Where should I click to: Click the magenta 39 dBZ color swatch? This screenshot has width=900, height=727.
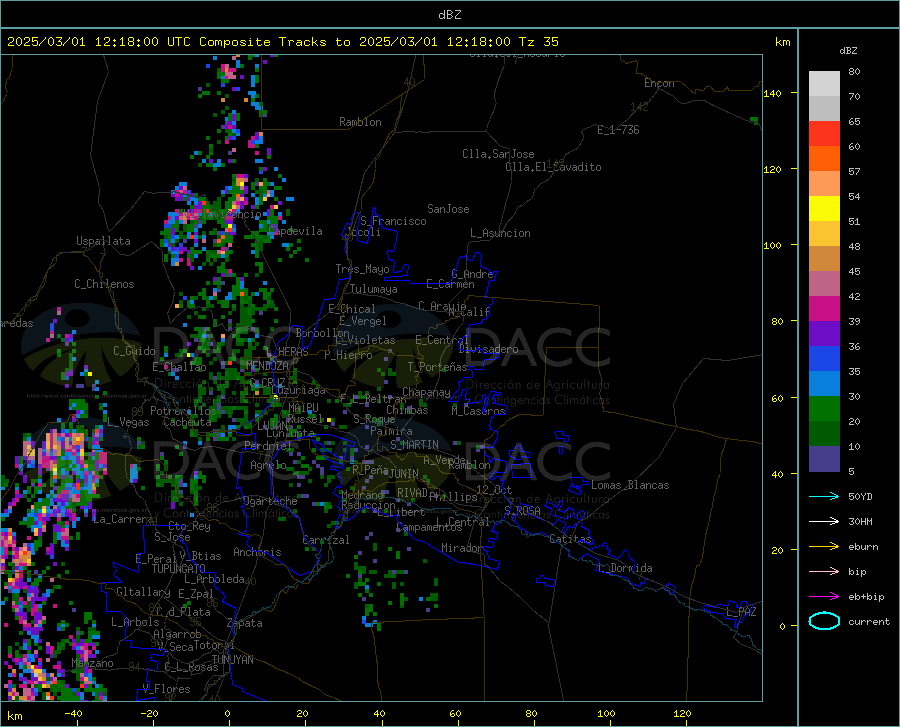824,309
